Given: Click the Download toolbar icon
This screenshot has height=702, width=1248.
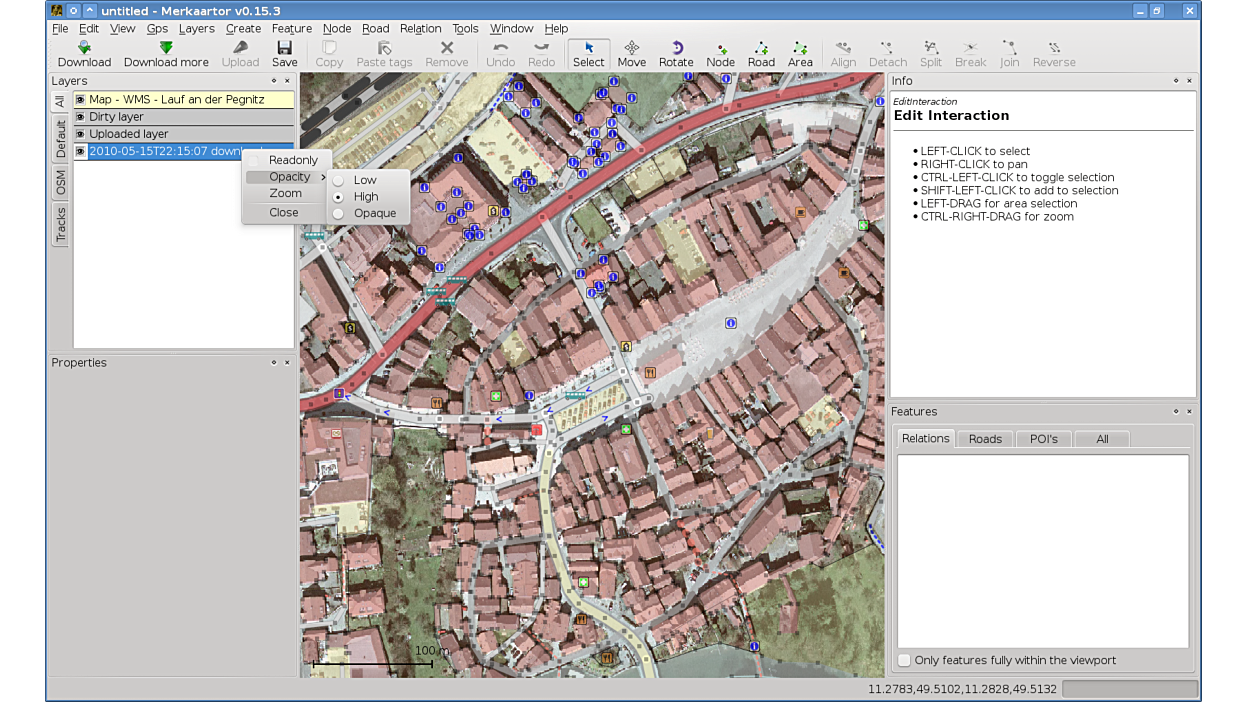Looking at the screenshot, I should 84,54.
